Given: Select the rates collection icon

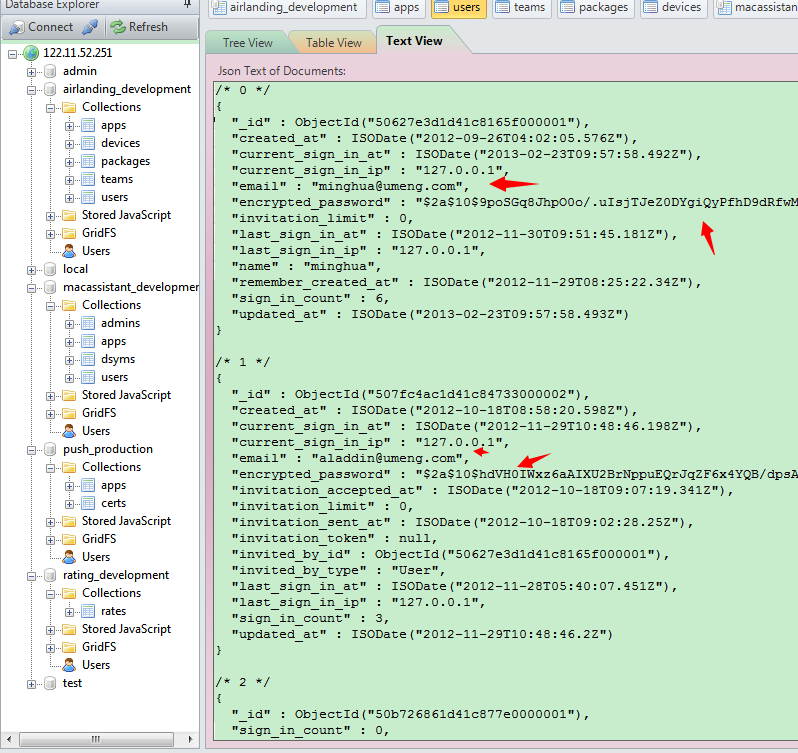Looking at the screenshot, I should pos(88,612).
